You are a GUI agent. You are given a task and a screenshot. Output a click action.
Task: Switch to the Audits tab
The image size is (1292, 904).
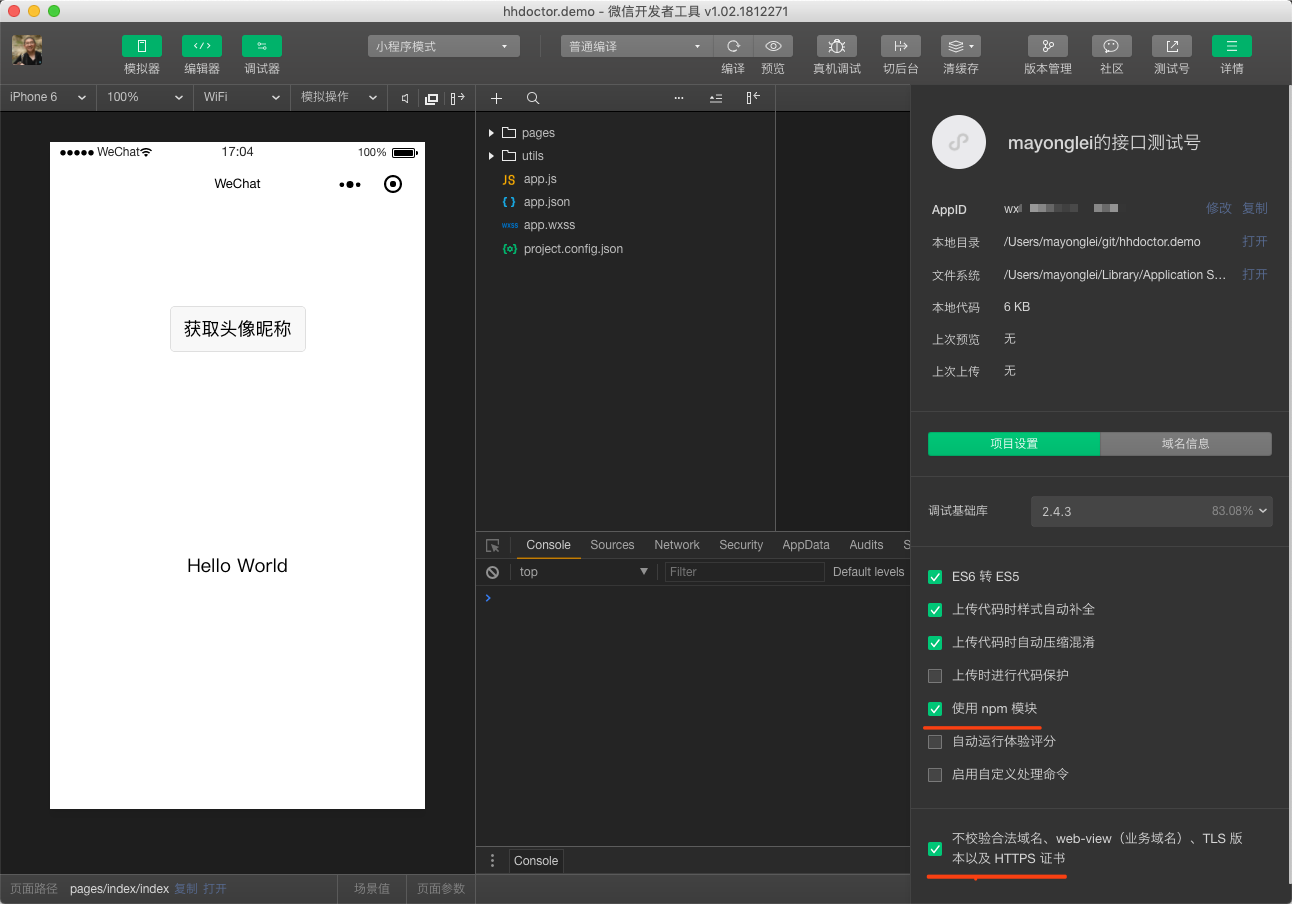point(866,545)
